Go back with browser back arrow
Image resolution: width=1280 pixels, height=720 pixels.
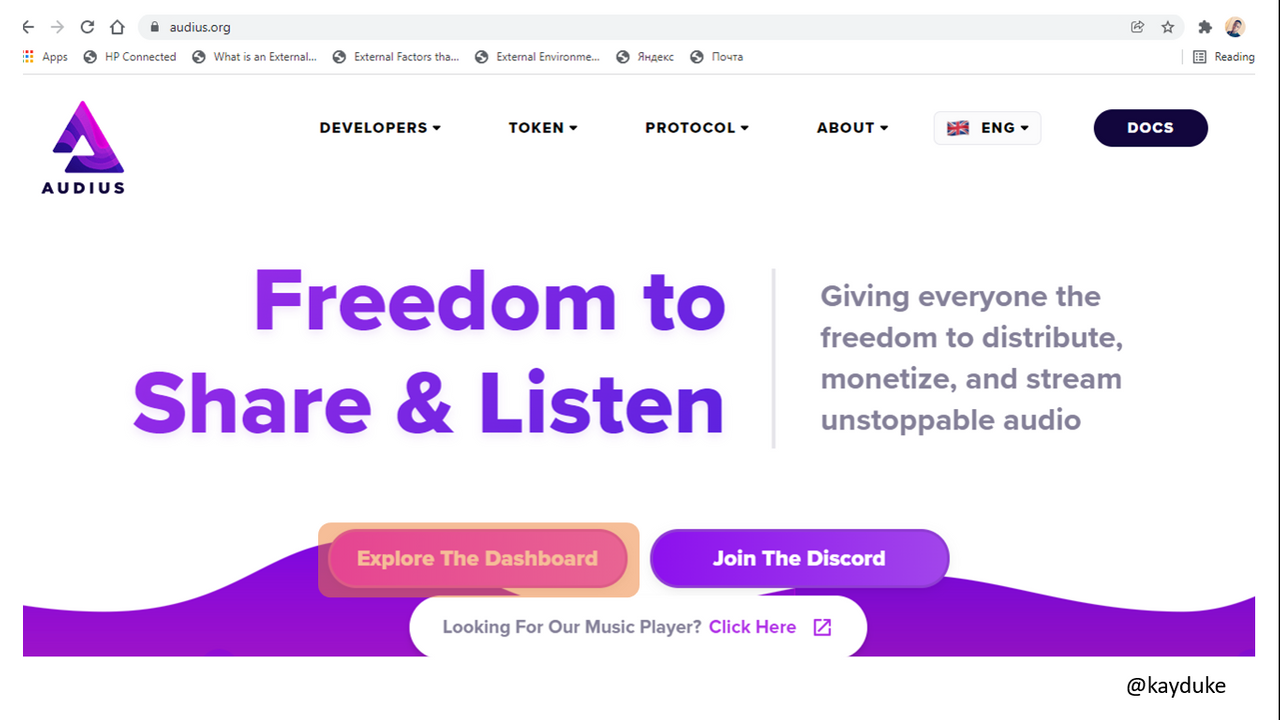[x=28, y=27]
